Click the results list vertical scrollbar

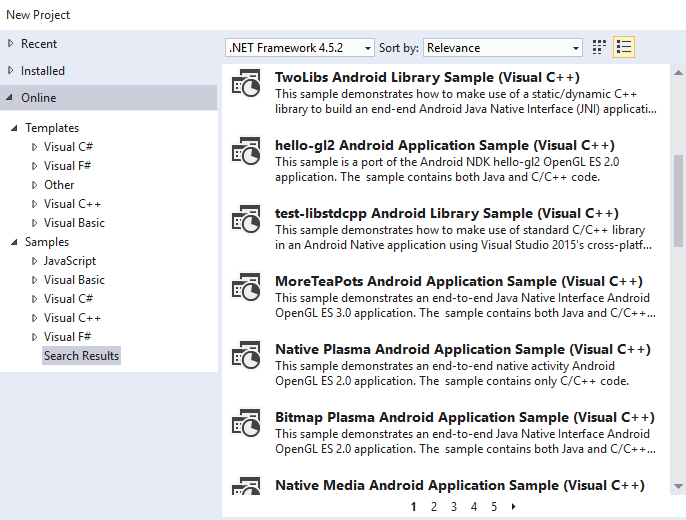679,200
